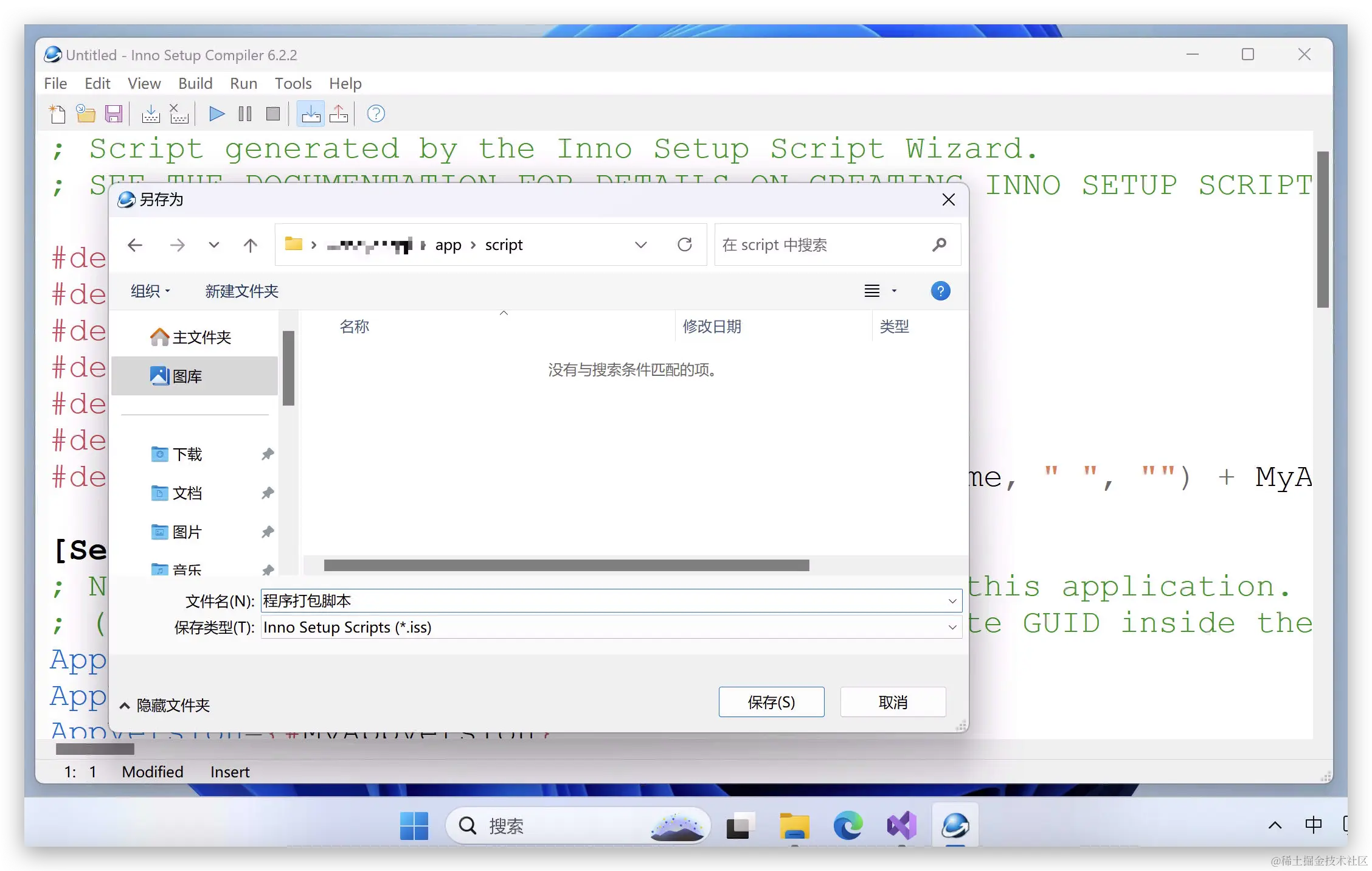Open the Run menu
This screenshot has height=871, width=1372.
coord(243,83)
